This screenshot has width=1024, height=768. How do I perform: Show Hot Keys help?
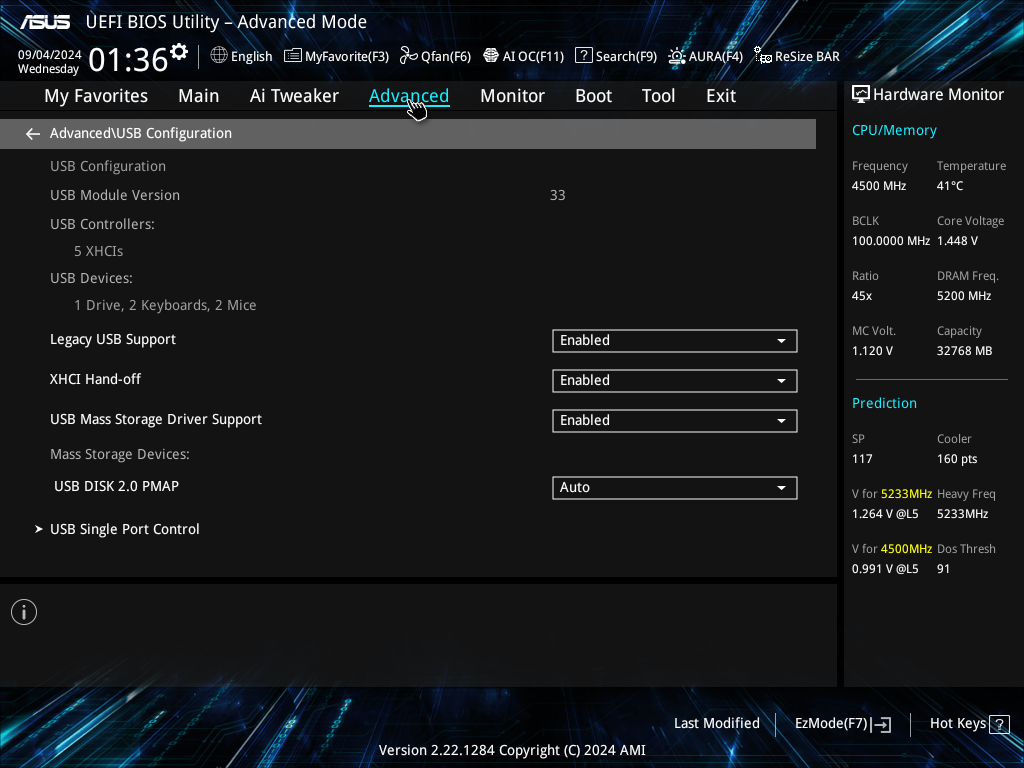click(970, 724)
